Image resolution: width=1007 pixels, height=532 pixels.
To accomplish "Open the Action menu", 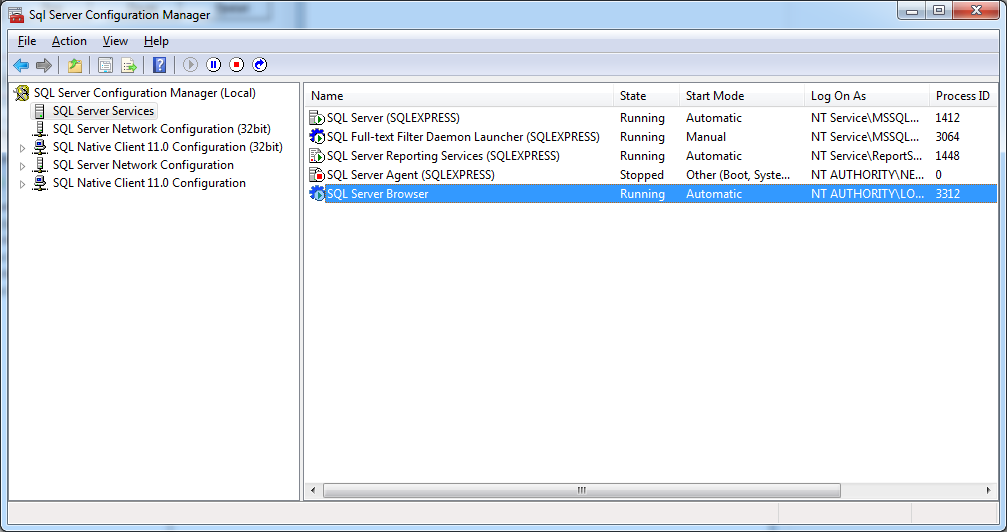I will 69,41.
